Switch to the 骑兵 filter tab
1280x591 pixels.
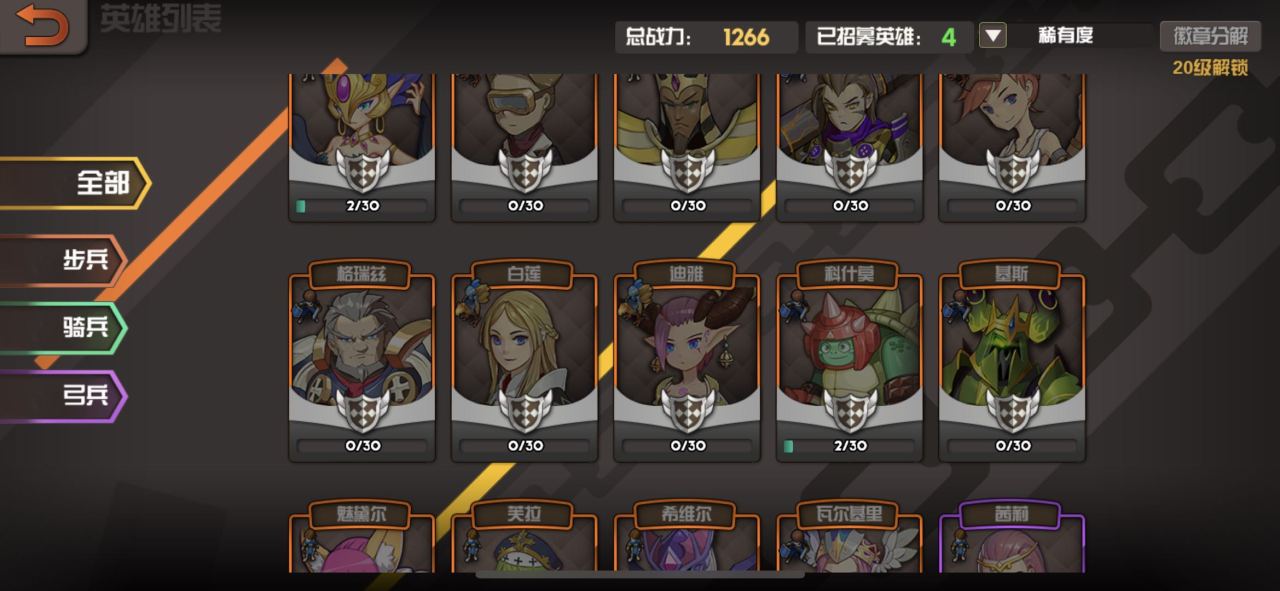62,328
